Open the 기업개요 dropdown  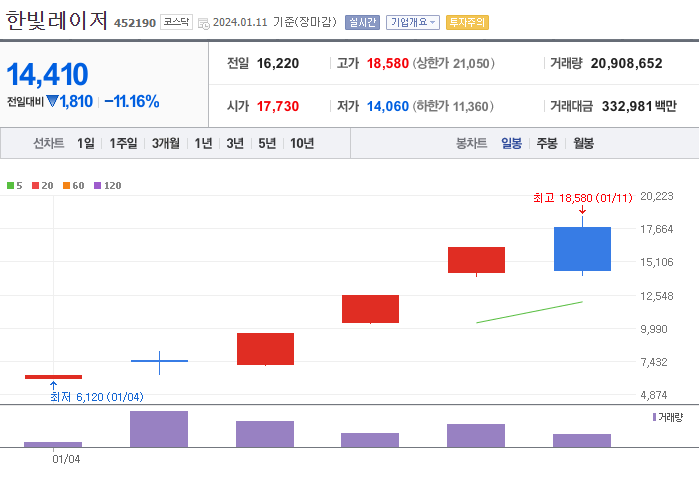413,22
